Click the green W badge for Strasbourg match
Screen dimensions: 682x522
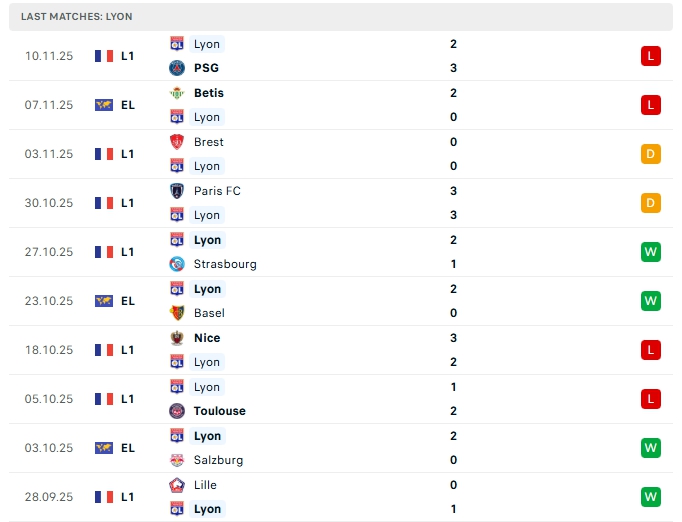click(x=651, y=252)
